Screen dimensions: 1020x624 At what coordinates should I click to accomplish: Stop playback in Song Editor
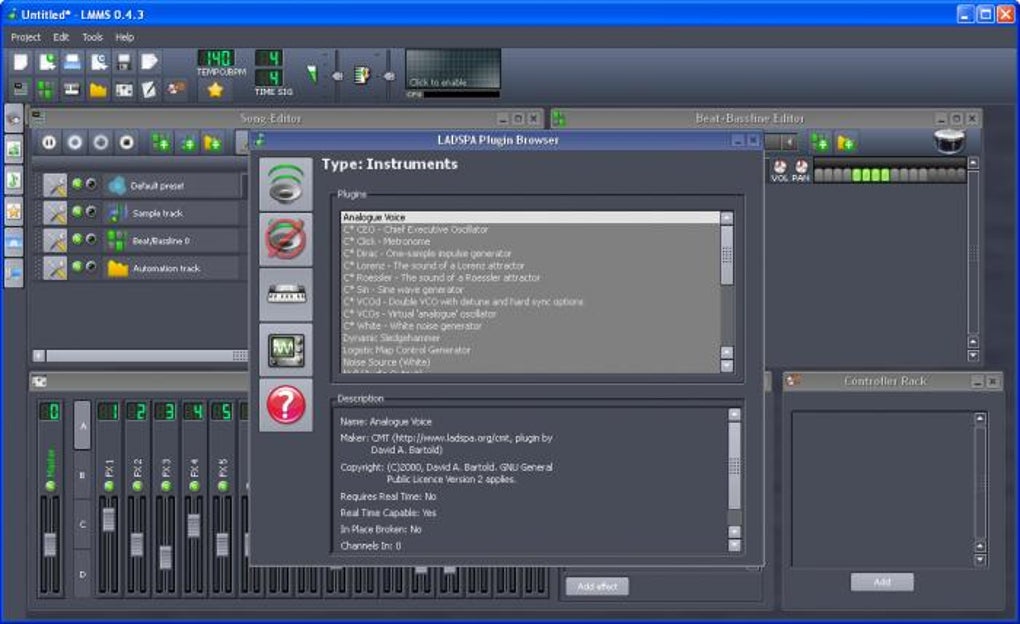[127, 142]
